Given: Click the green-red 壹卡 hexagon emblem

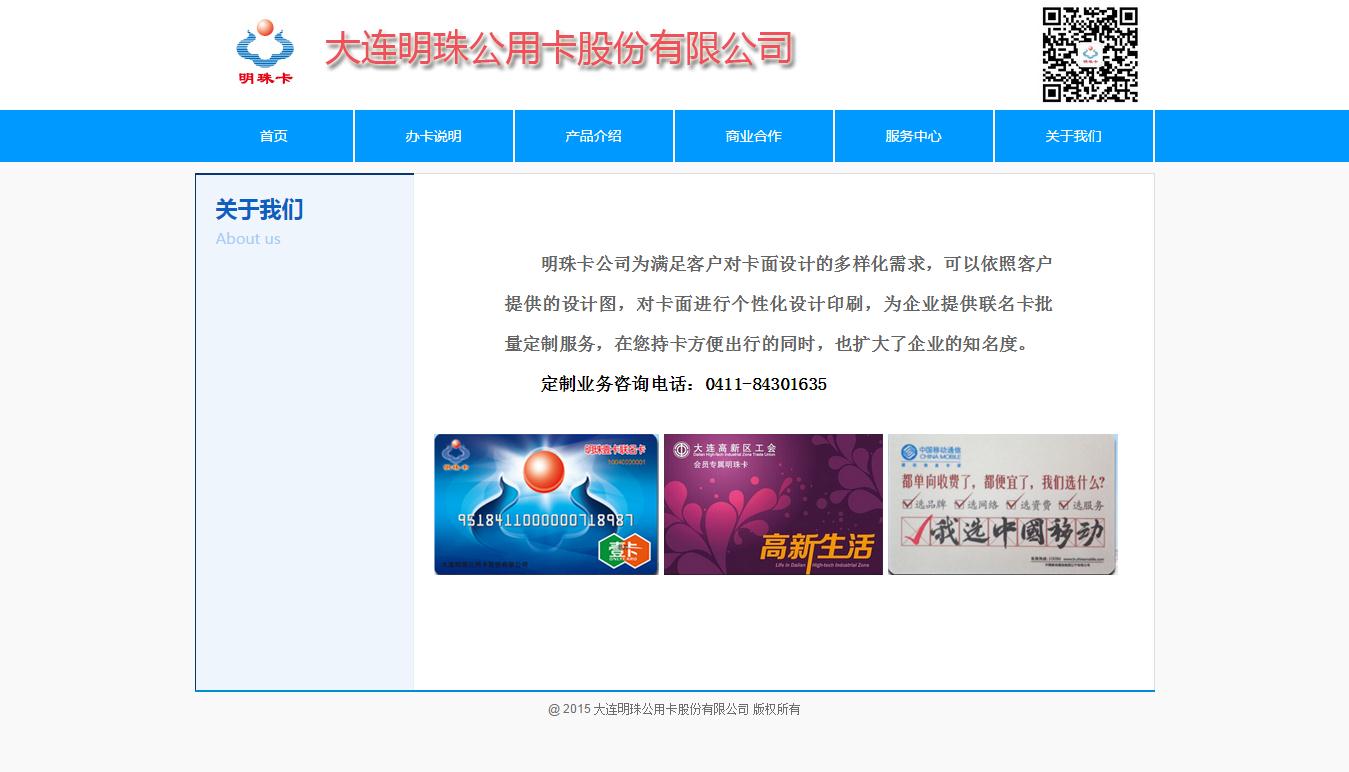Looking at the screenshot, I should (624, 549).
